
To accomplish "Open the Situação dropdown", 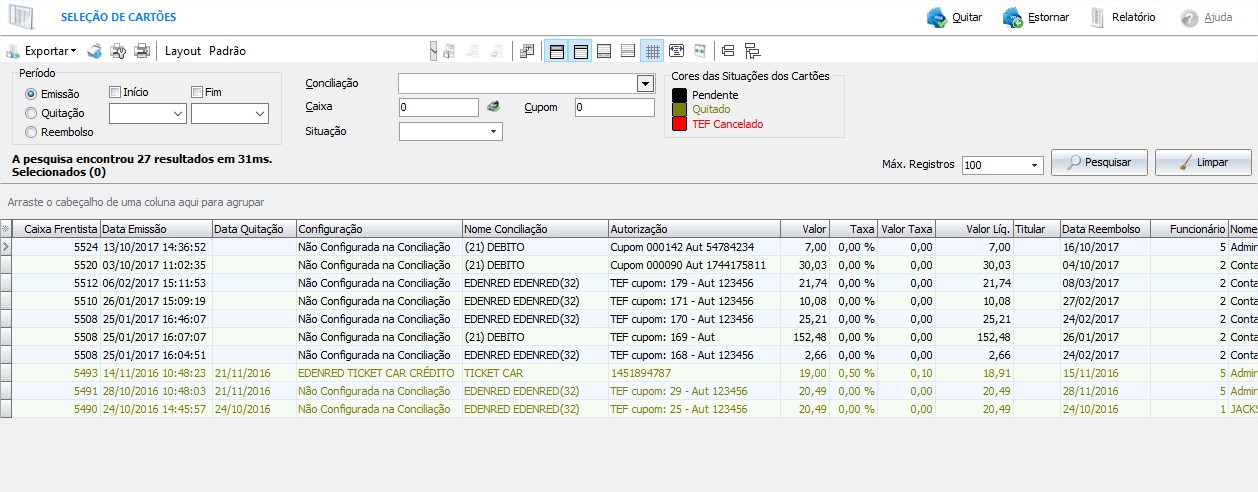I will tap(493, 131).
